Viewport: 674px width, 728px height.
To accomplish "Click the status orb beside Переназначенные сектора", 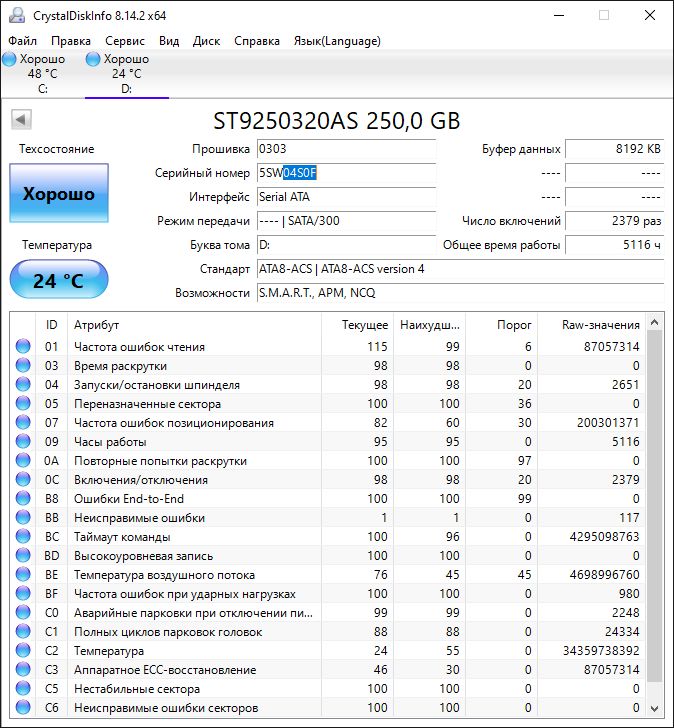I will coord(23,404).
